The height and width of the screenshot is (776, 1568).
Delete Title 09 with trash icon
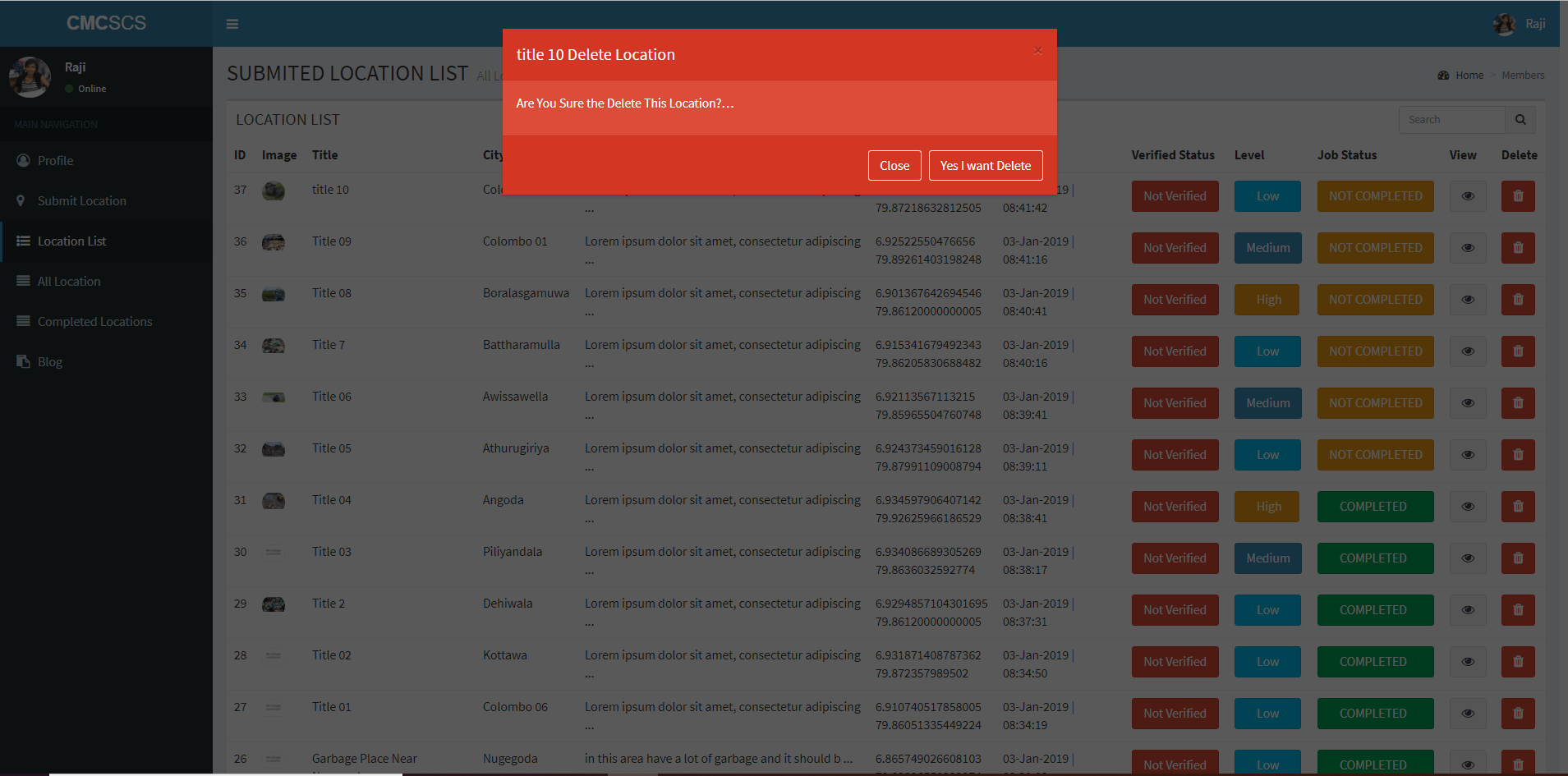(1518, 248)
